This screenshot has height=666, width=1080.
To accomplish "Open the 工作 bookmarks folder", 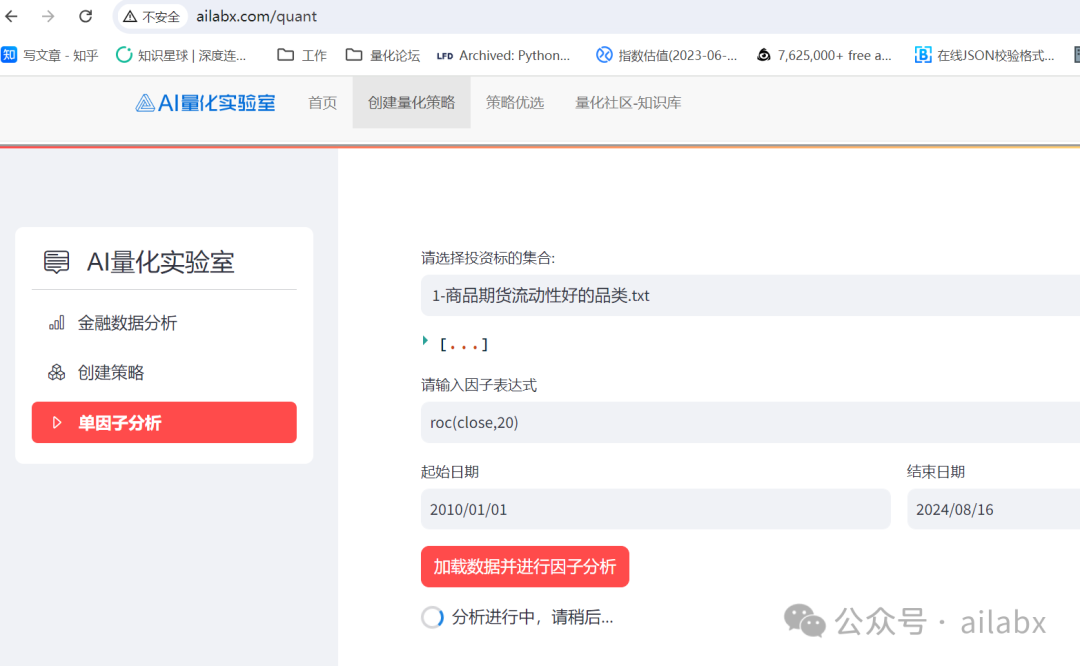I will (x=301, y=55).
